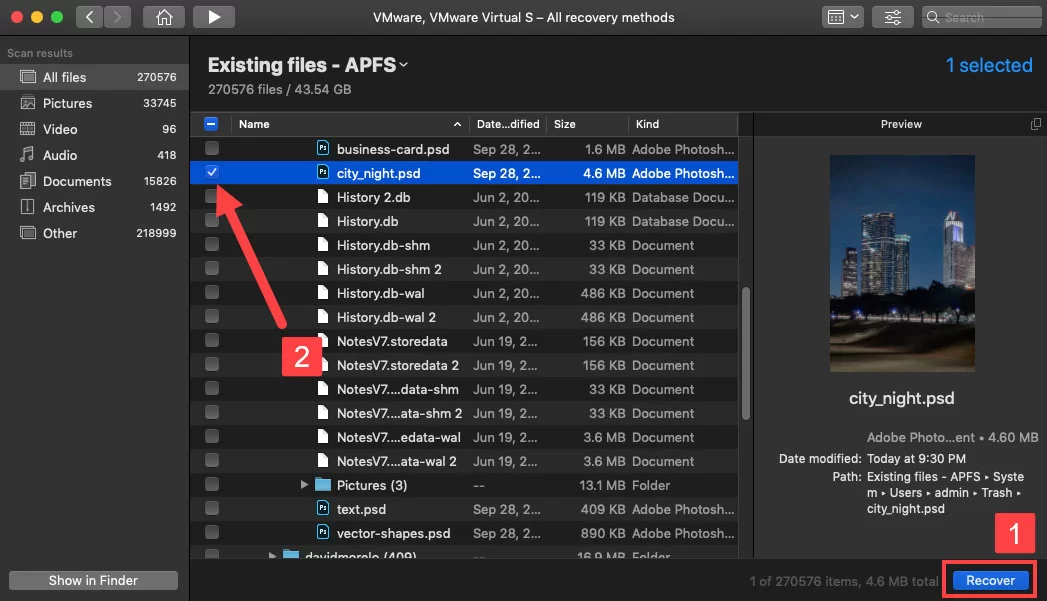Open the view mode dropdown in the toolbar
The width and height of the screenshot is (1047, 601).
[844, 16]
